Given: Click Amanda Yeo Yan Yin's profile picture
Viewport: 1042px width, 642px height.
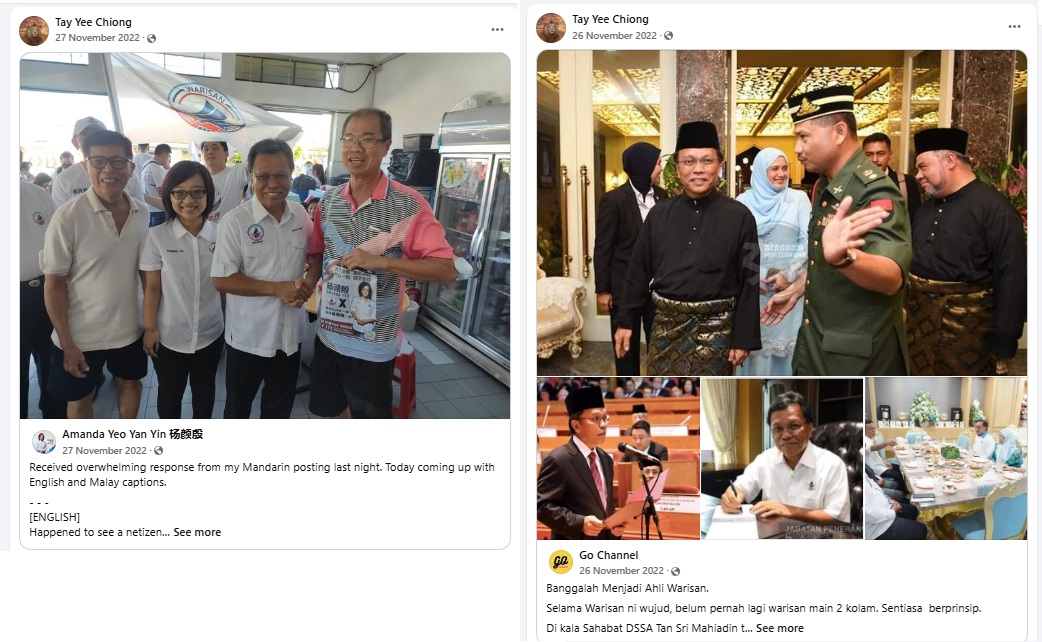Looking at the screenshot, I should point(44,442).
